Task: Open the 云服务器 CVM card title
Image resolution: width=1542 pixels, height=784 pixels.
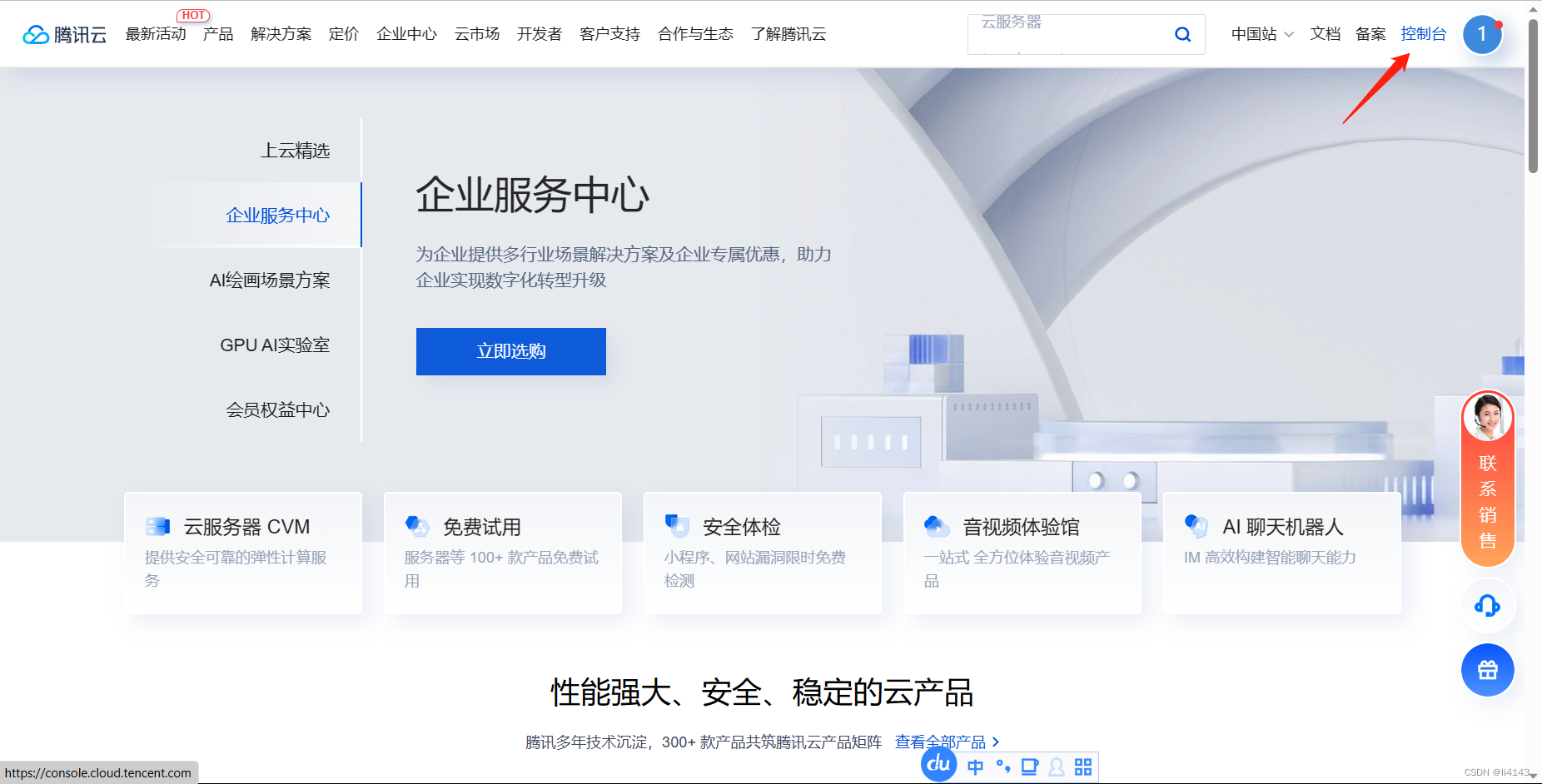Action: pyautogui.click(x=246, y=527)
